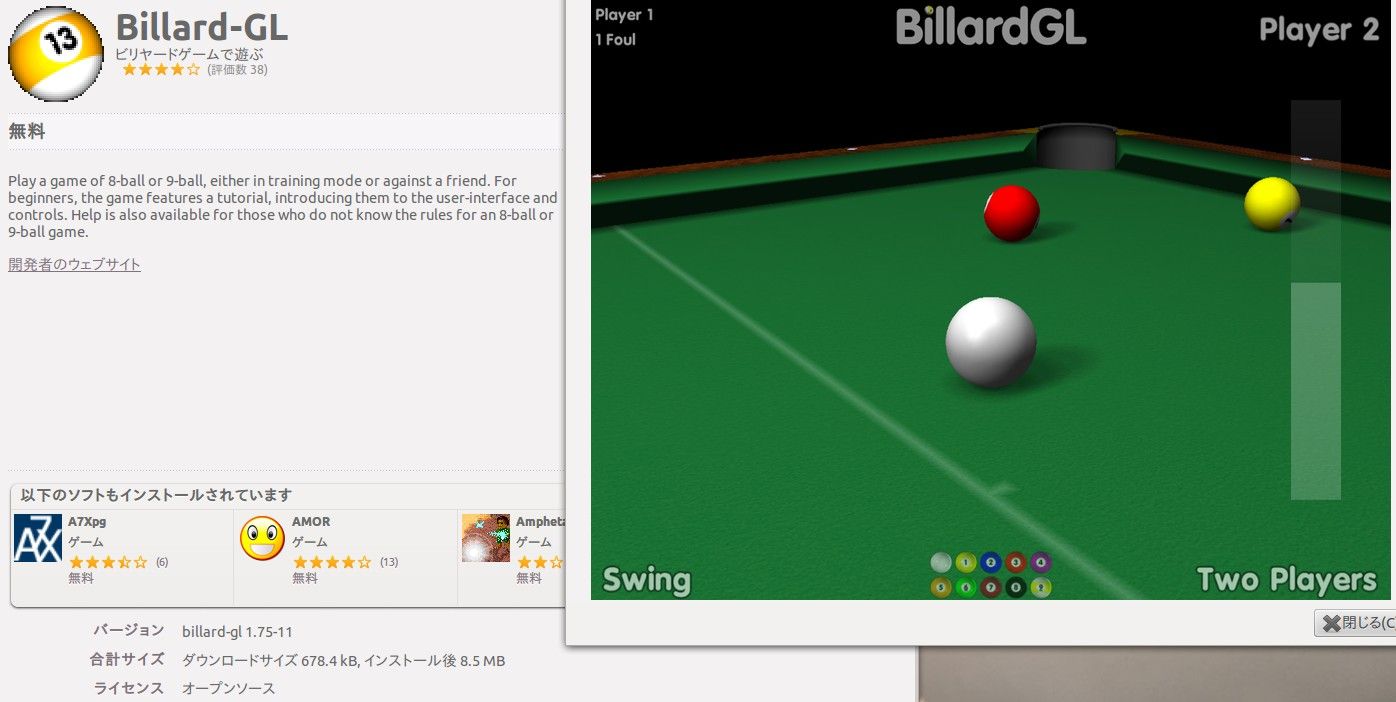
Task: Click the large white cue ball on the table
Action: click(991, 342)
